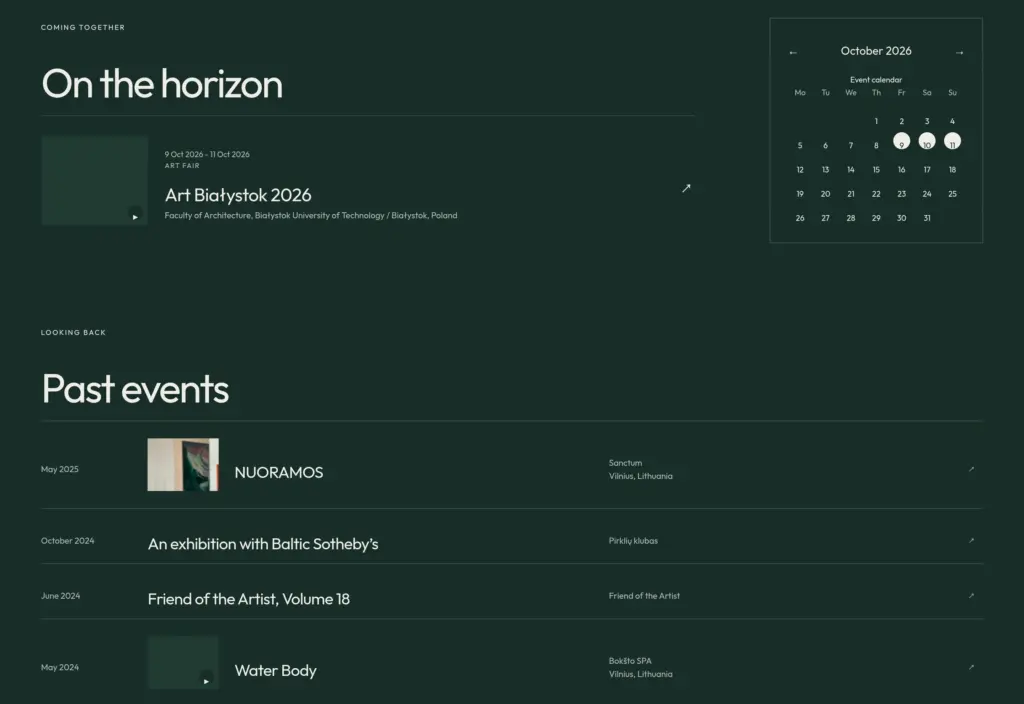Go to next month in calendar
The width and height of the screenshot is (1024, 704).
(959, 52)
